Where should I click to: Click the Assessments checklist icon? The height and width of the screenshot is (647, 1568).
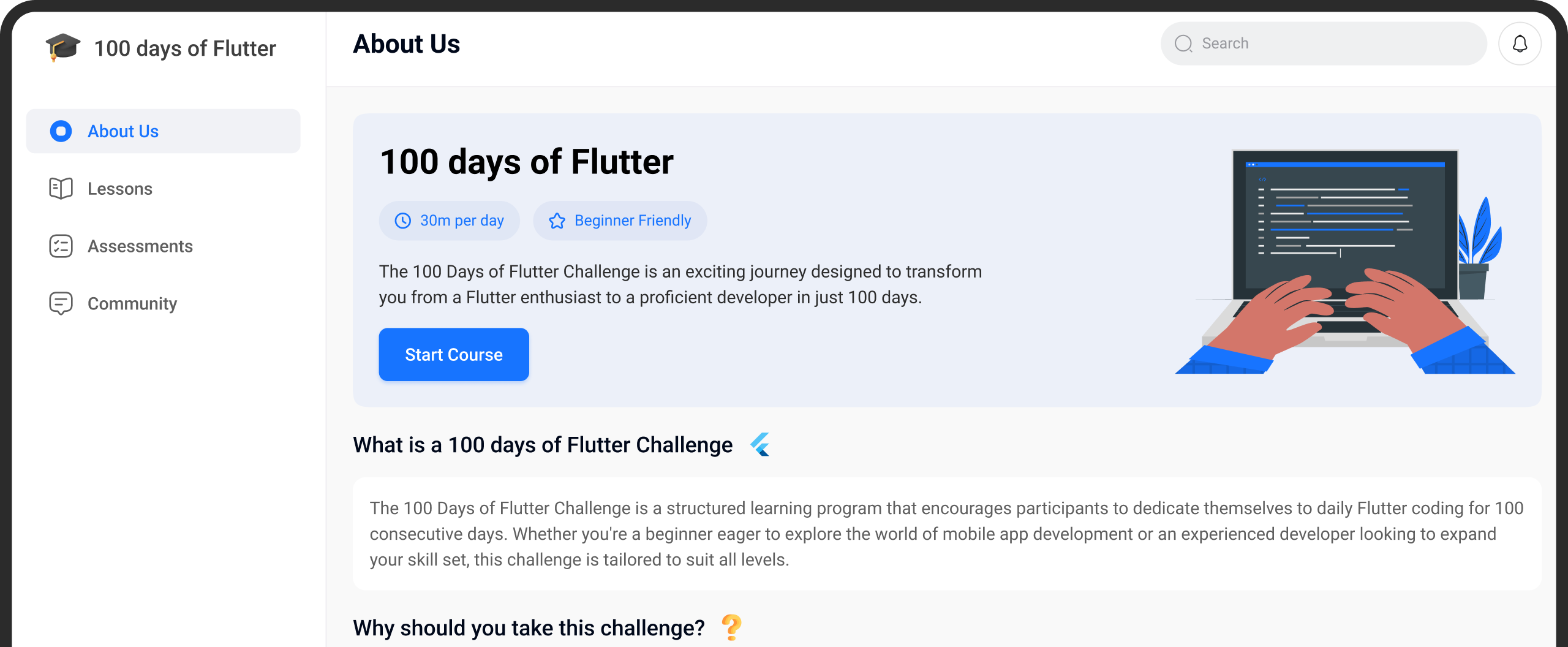(x=61, y=246)
